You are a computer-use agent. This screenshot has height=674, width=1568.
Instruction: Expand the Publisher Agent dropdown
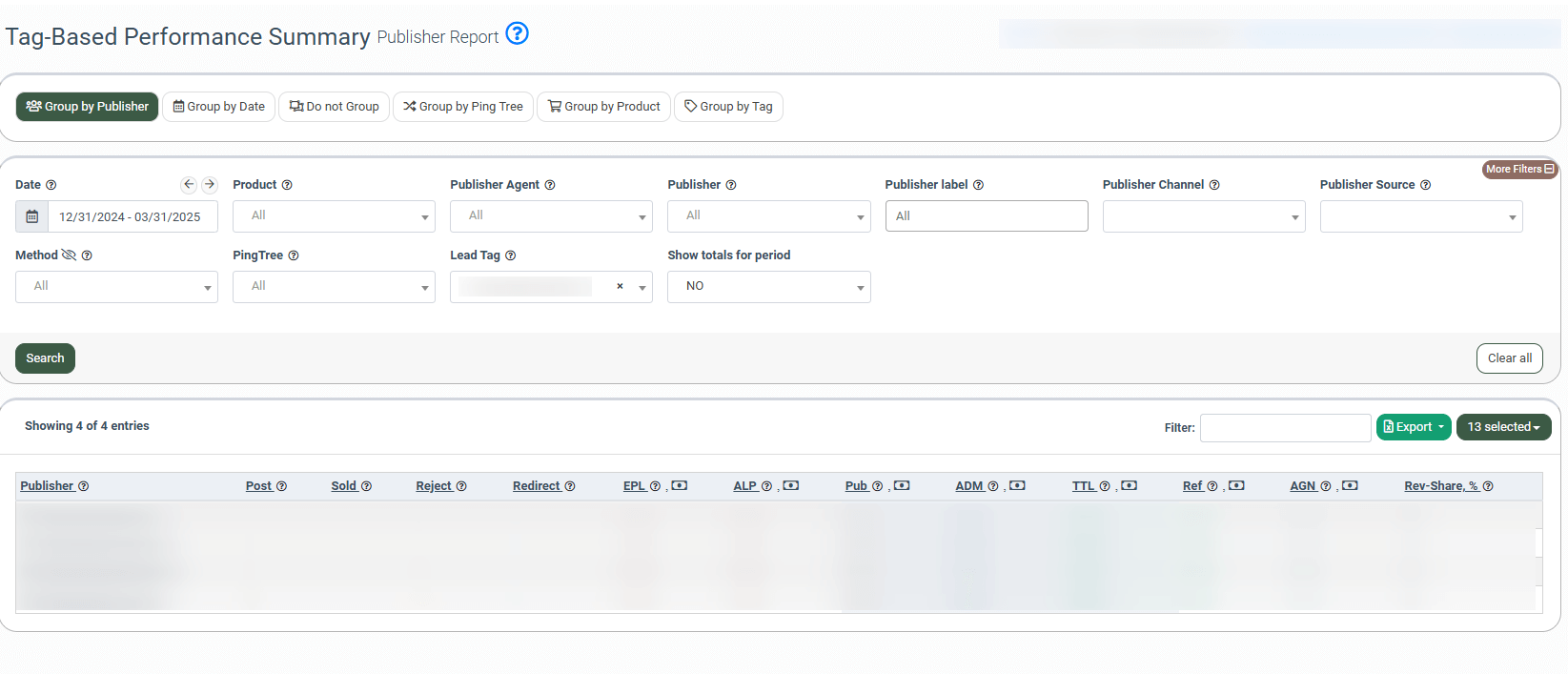551,216
